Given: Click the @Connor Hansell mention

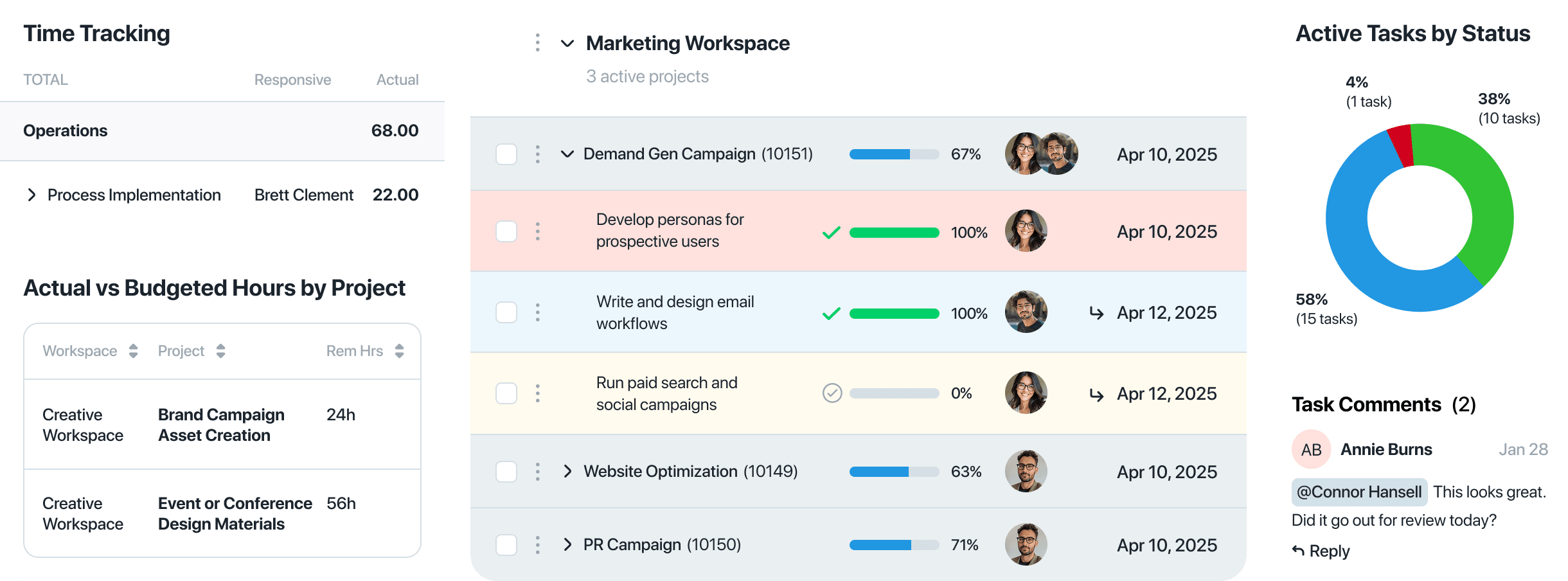Looking at the screenshot, I should (1359, 492).
